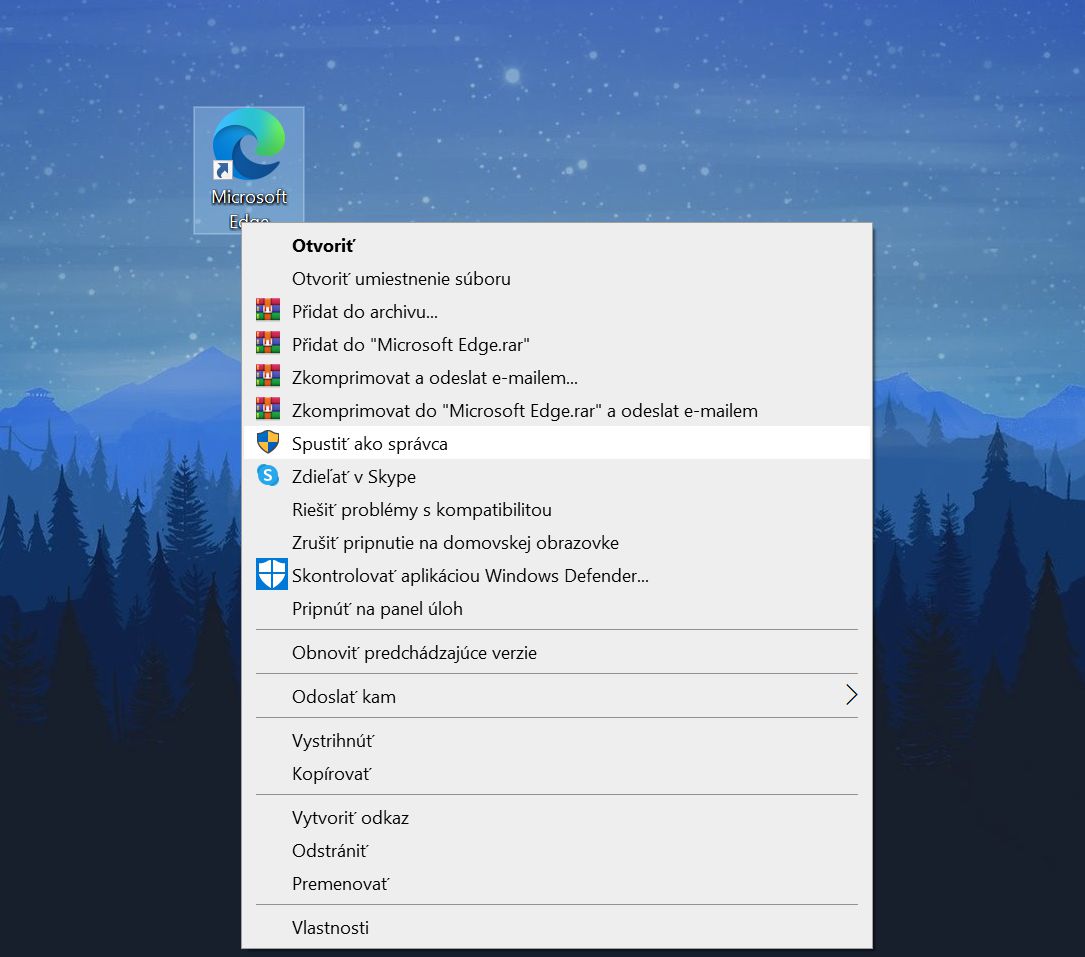Click the WinRAR icon beside 'Zkomprimovat do "Microsoft Edge.rar" a odeslat e-mailem'
The height and width of the screenshot is (957, 1085).
pyautogui.click(x=268, y=409)
